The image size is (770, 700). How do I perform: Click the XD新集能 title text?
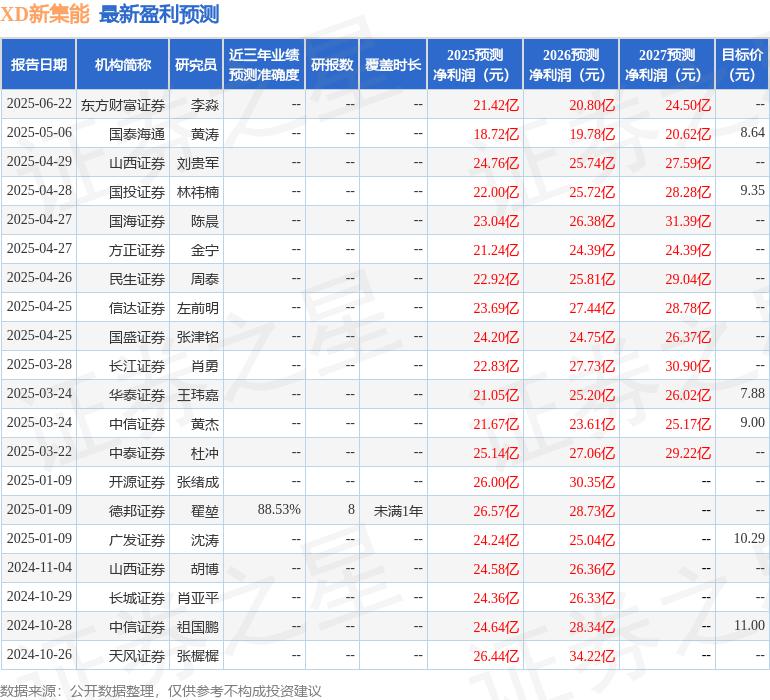pyautogui.click(x=45, y=14)
